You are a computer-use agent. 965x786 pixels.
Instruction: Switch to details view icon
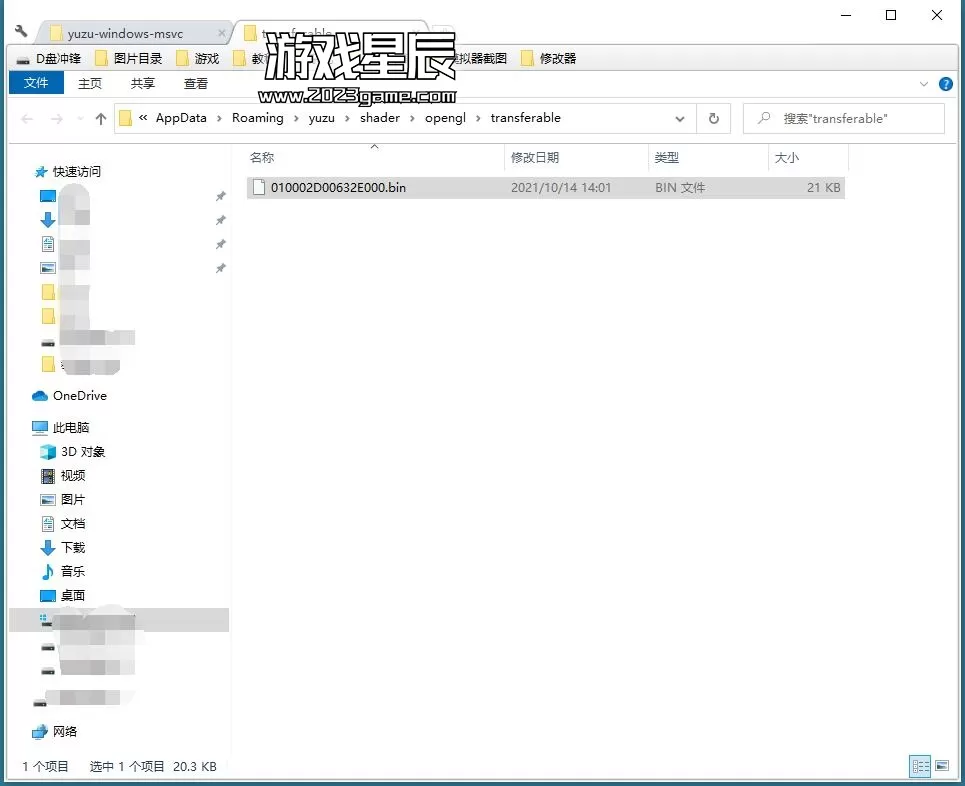(920, 766)
